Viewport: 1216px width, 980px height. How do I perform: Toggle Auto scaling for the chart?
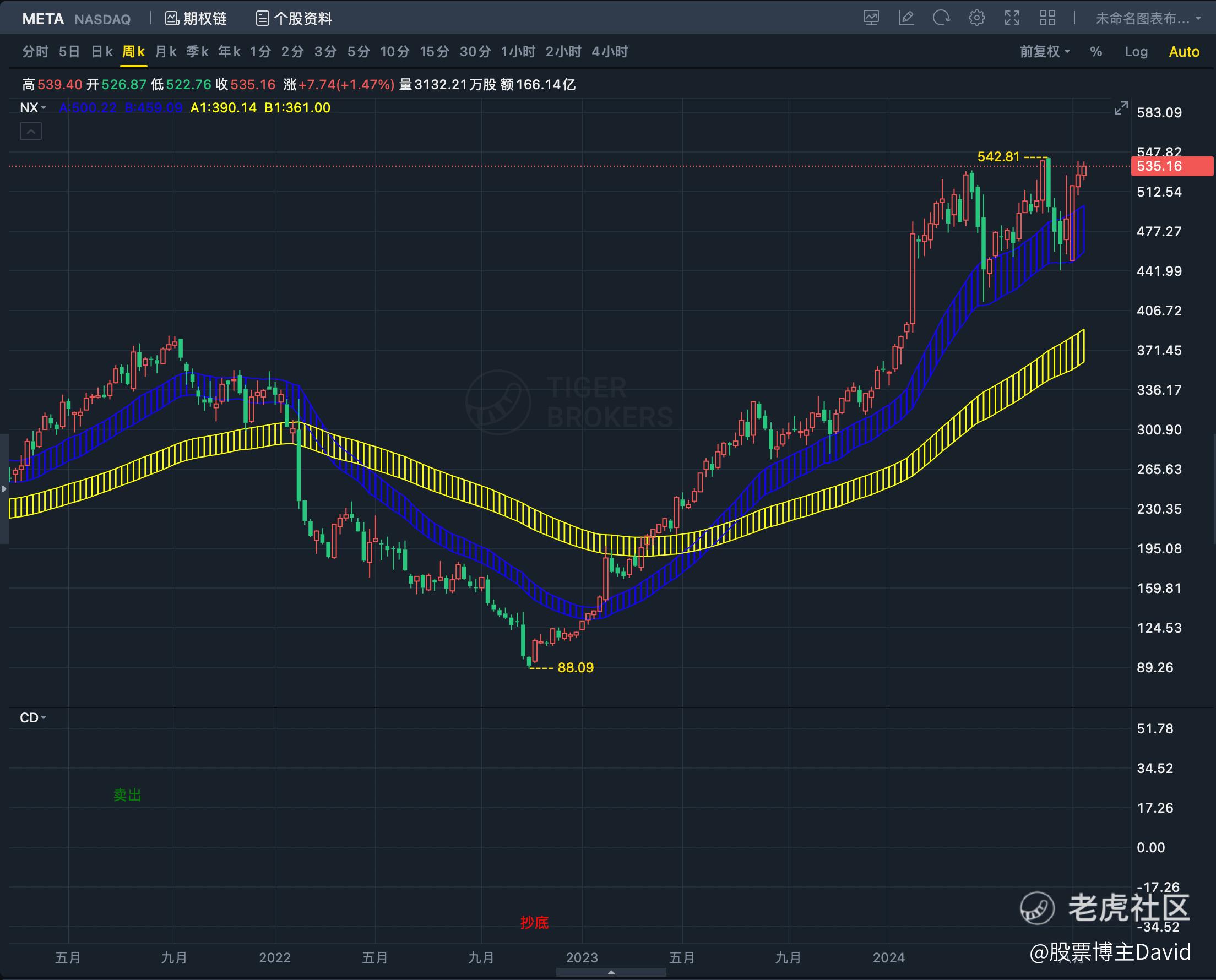click(1184, 52)
